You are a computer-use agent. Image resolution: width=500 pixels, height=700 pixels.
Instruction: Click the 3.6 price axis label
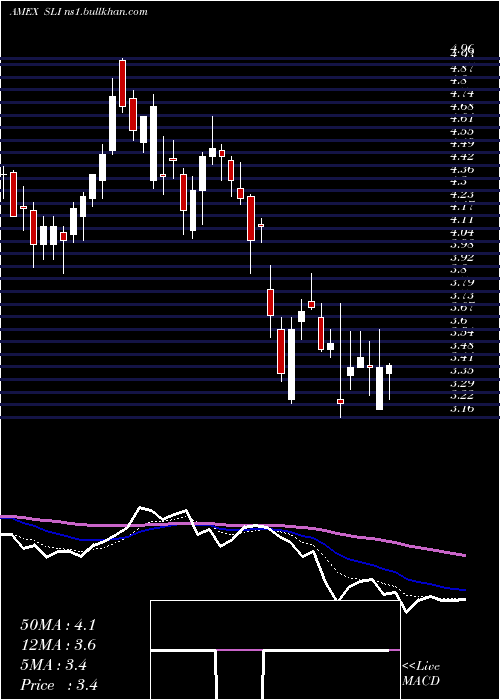click(458, 321)
